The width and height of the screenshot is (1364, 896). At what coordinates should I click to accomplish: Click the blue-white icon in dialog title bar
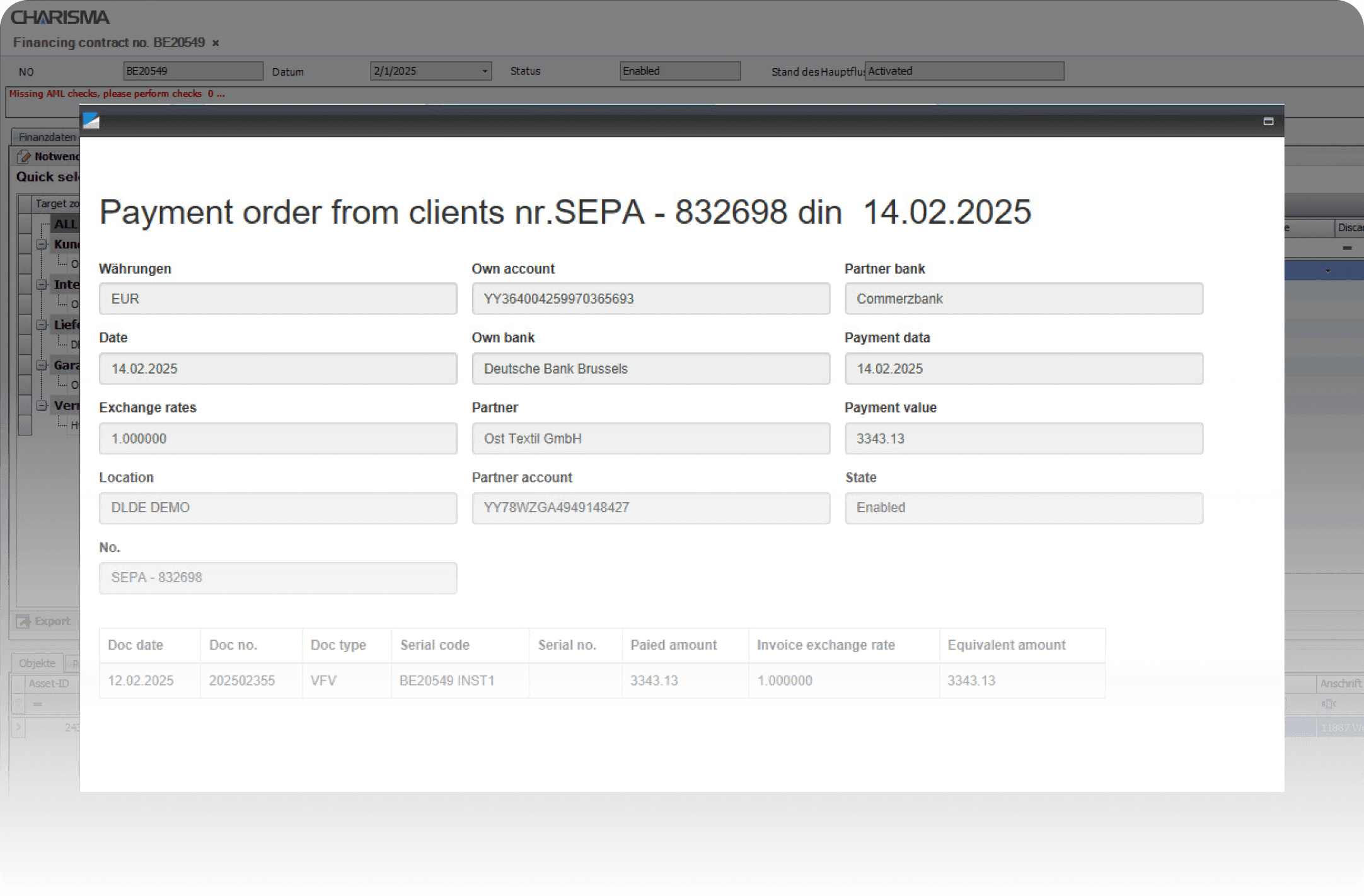tap(91, 121)
